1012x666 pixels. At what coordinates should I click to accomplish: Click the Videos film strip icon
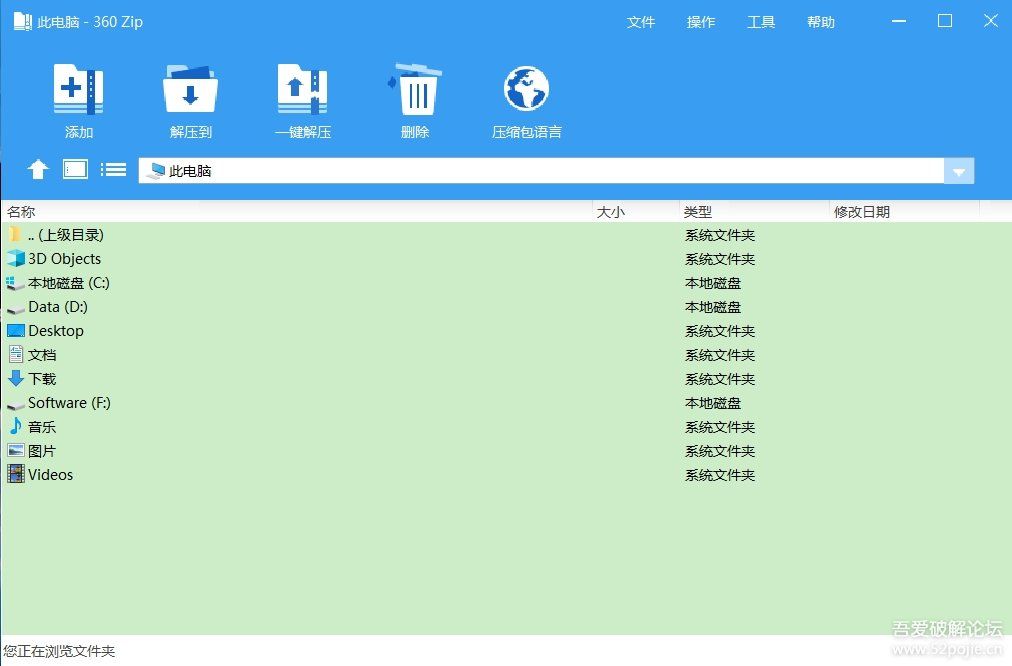coord(15,474)
